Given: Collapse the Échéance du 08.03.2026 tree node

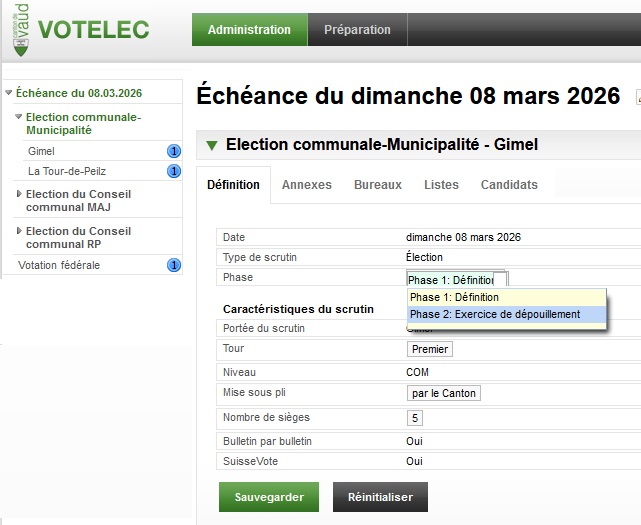Looking at the screenshot, I should pos(9,93).
